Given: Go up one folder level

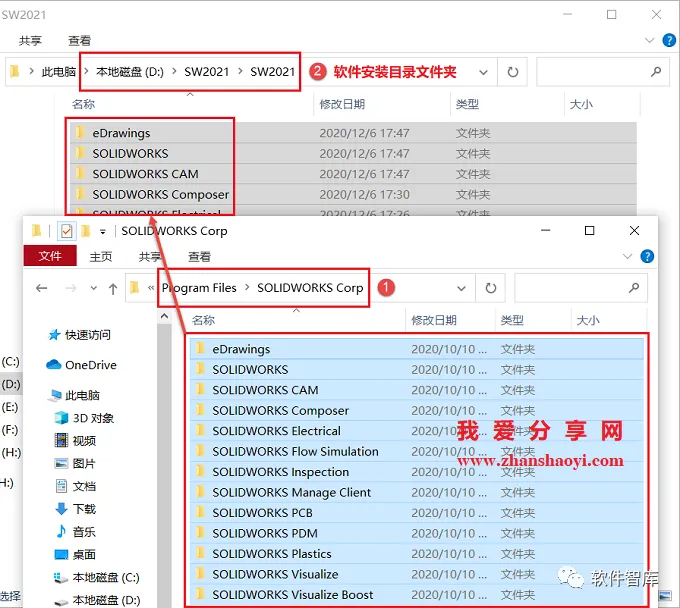Looking at the screenshot, I should (x=113, y=288).
